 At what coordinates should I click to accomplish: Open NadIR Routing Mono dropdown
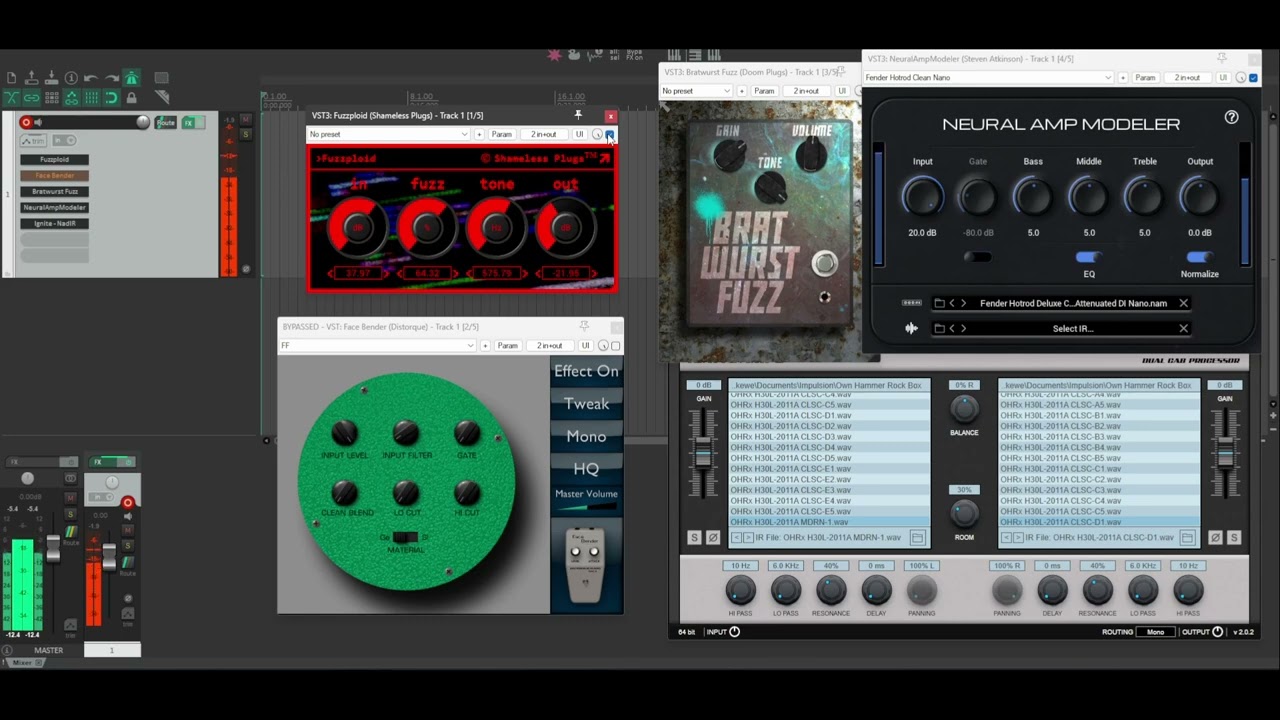[x=1155, y=632]
